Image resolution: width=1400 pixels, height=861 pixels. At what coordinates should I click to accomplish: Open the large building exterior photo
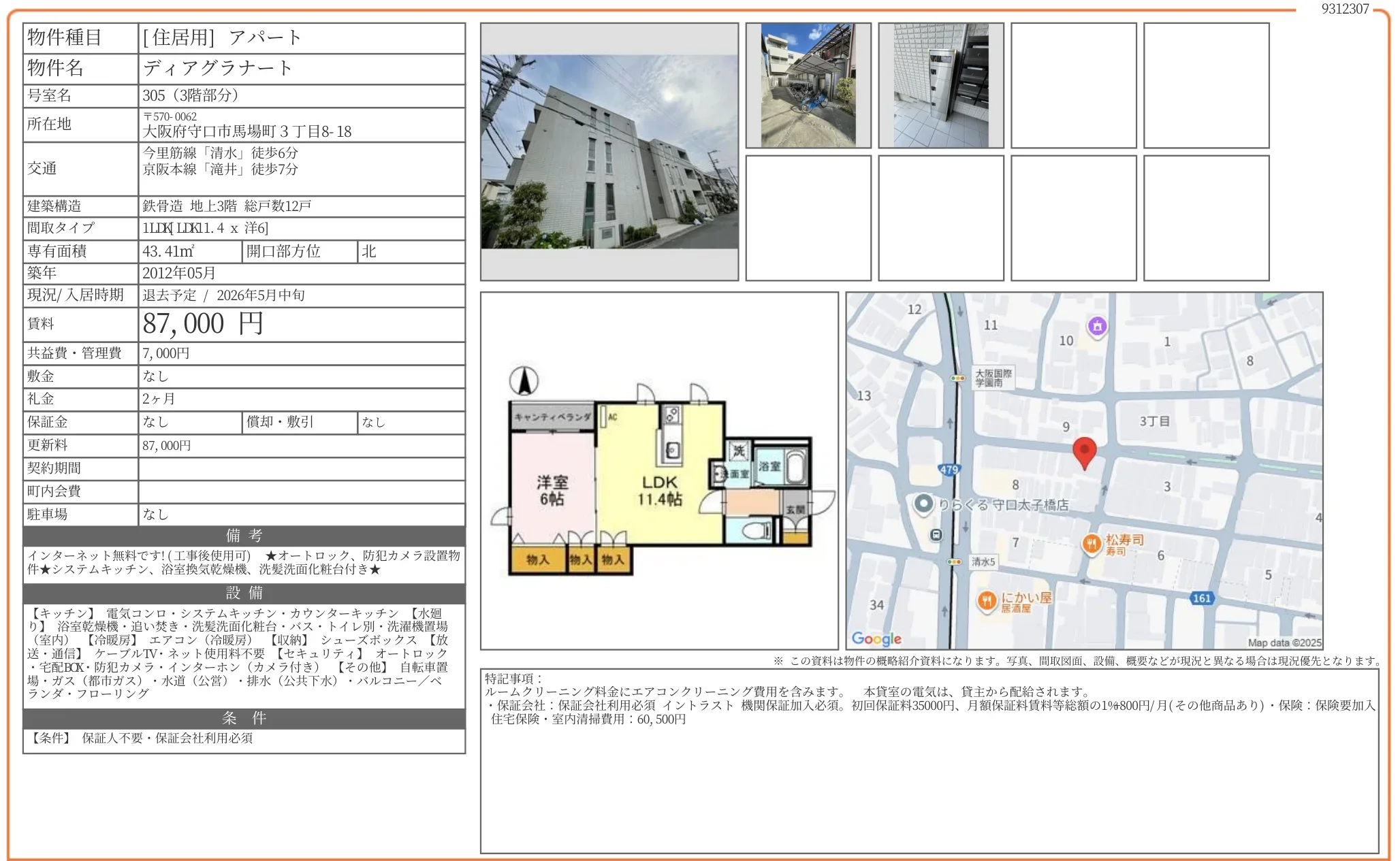coord(609,152)
